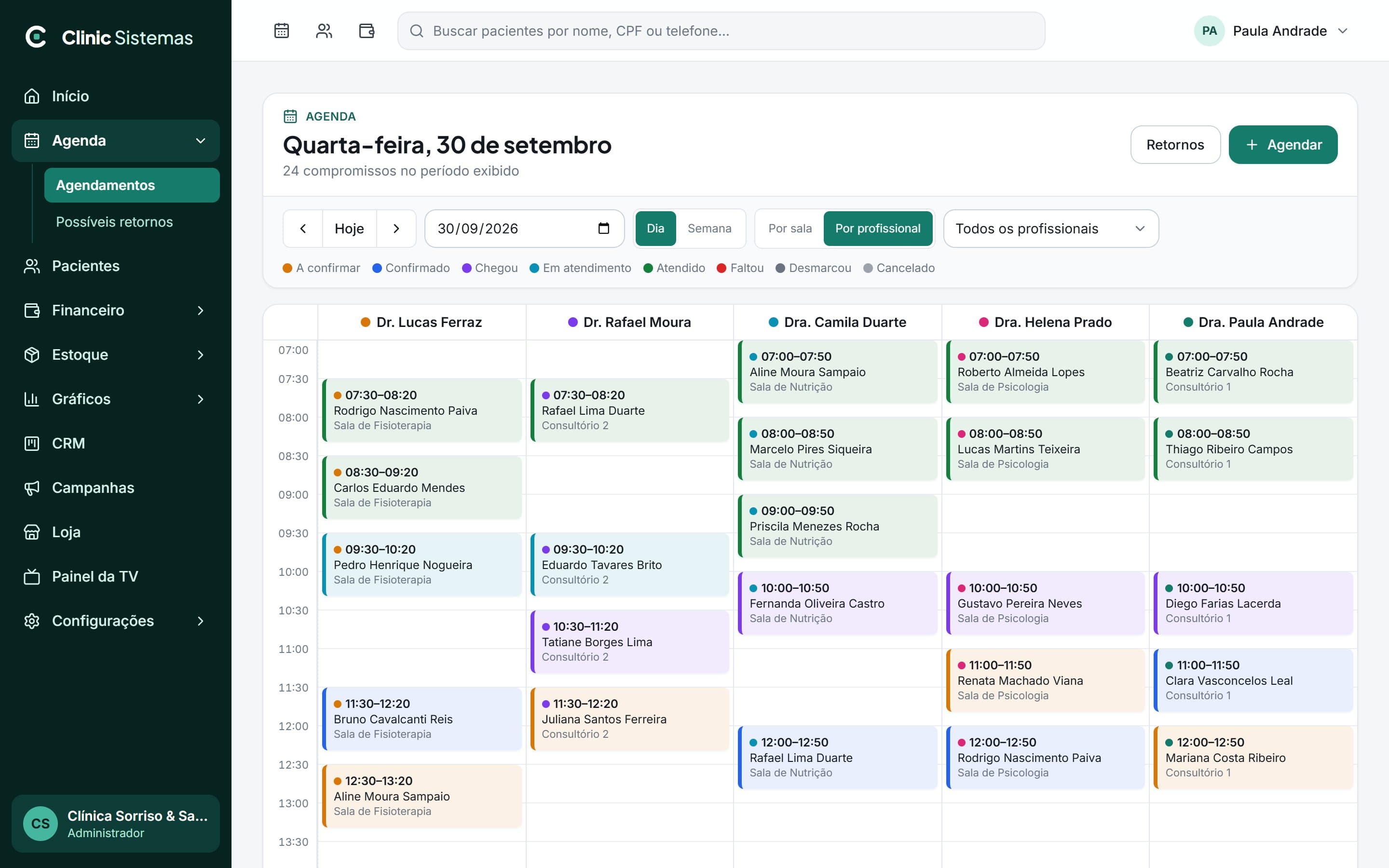The height and width of the screenshot is (868, 1389).
Task: Click the red Faltou legend dot
Action: tap(722, 268)
